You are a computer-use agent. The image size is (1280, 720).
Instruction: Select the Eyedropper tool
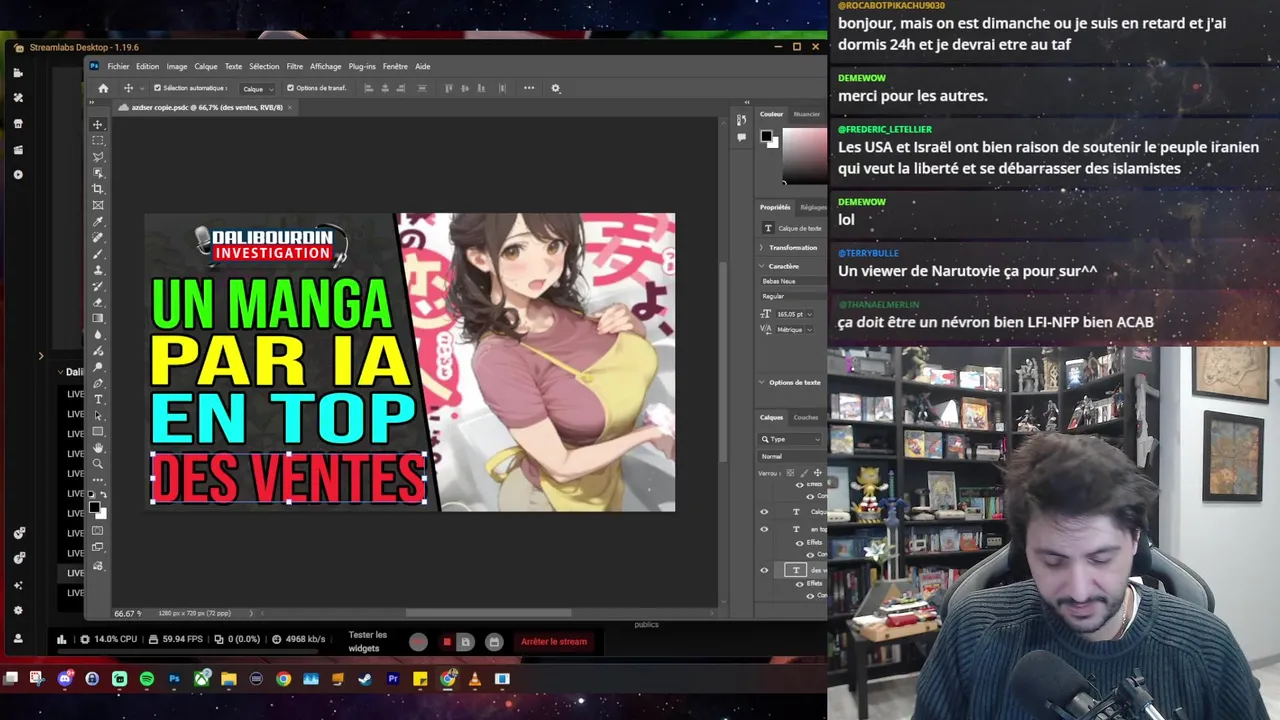(98, 222)
